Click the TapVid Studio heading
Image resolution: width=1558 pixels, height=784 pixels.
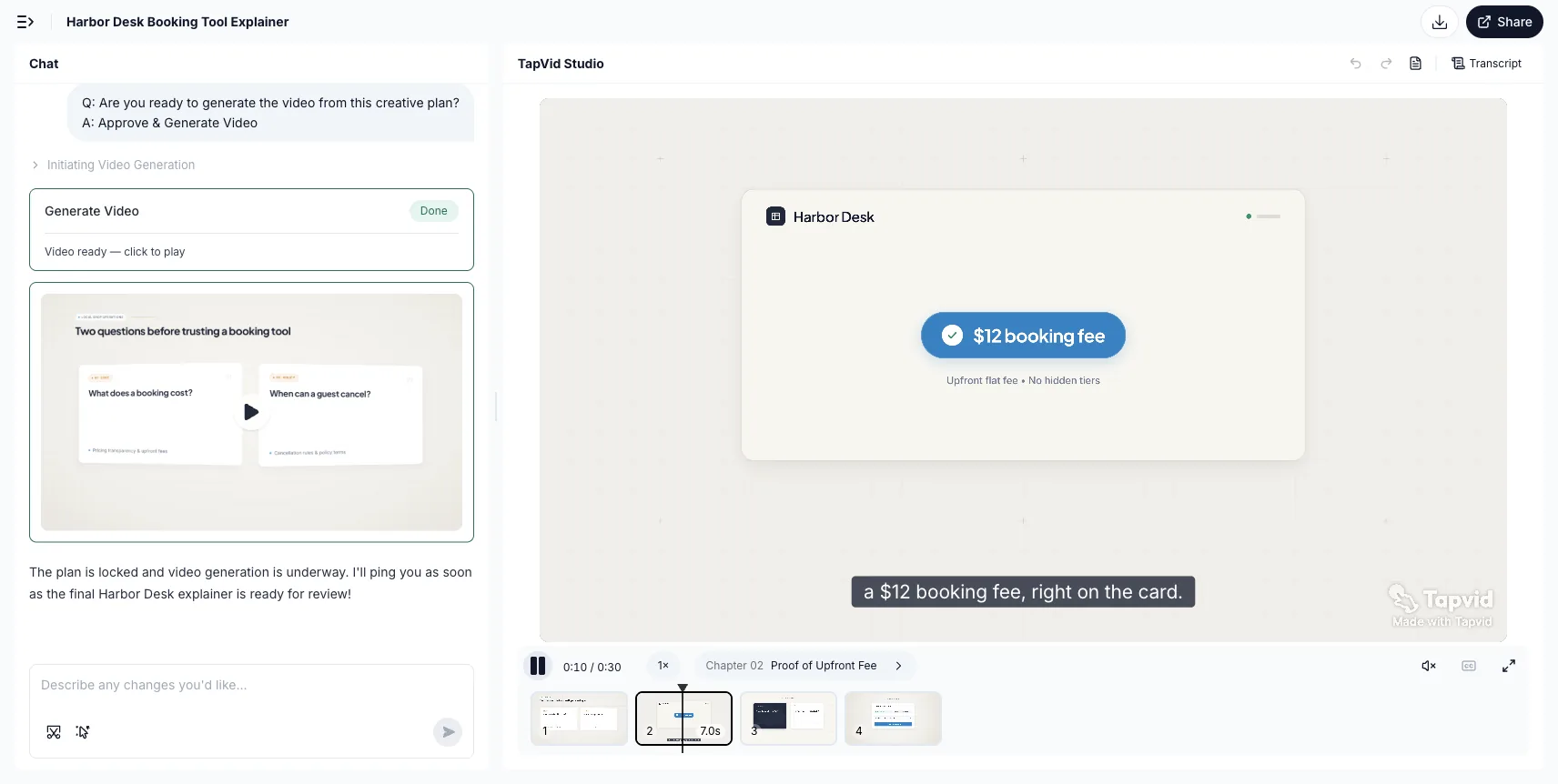click(561, 64)
